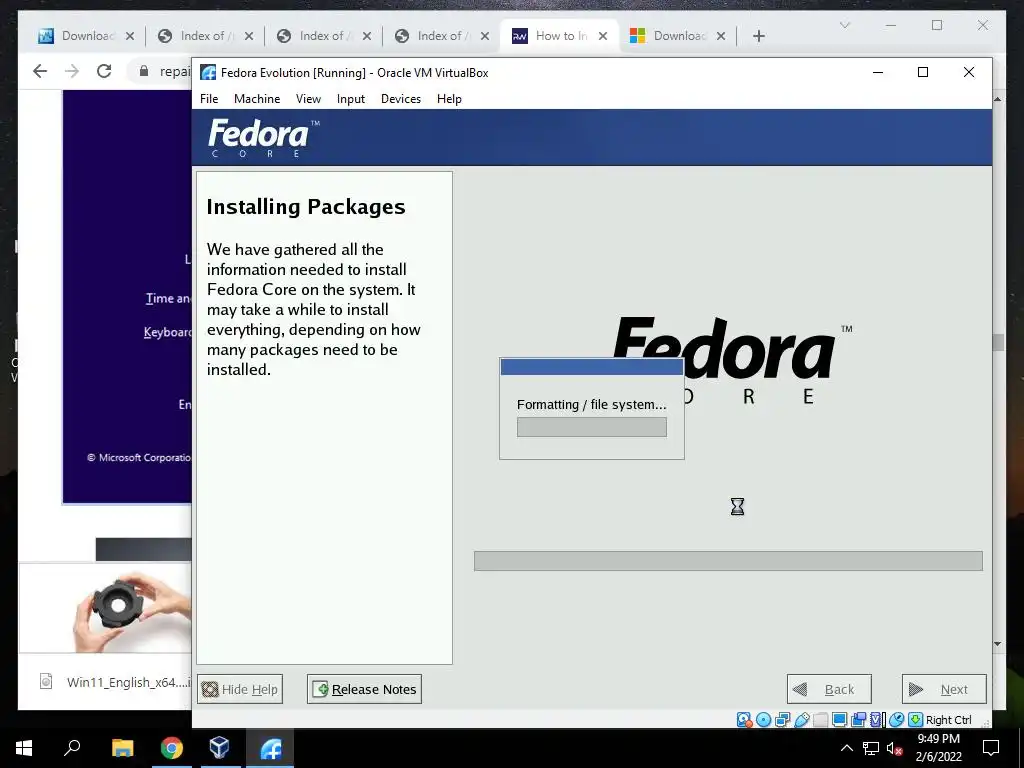Click the Fedora VM taskbar icon

[x=270, y=748]
